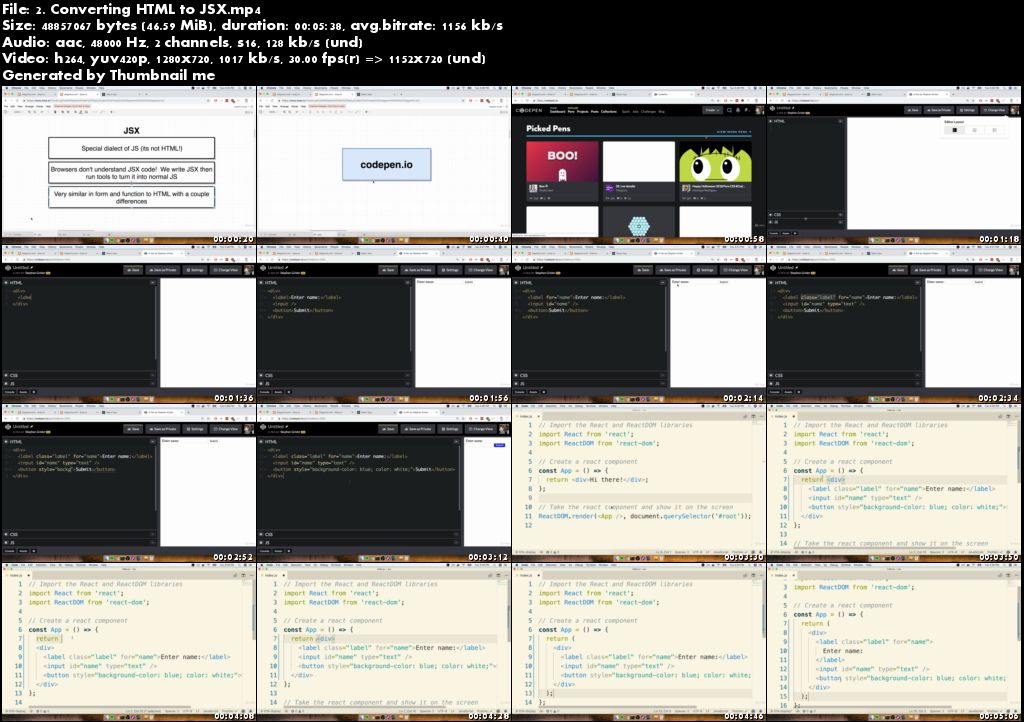The height and width of the screenshot is (722, 1024).
Task: Select the middle Editor Layout option at 00:01:18
Action: tap(974, 130)
